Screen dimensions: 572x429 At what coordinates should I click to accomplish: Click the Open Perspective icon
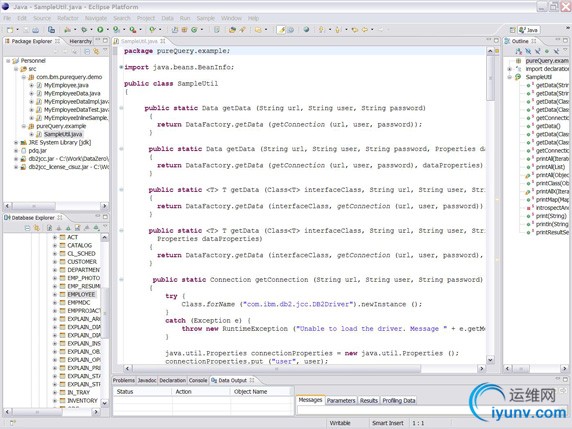(x=513, y=30)
